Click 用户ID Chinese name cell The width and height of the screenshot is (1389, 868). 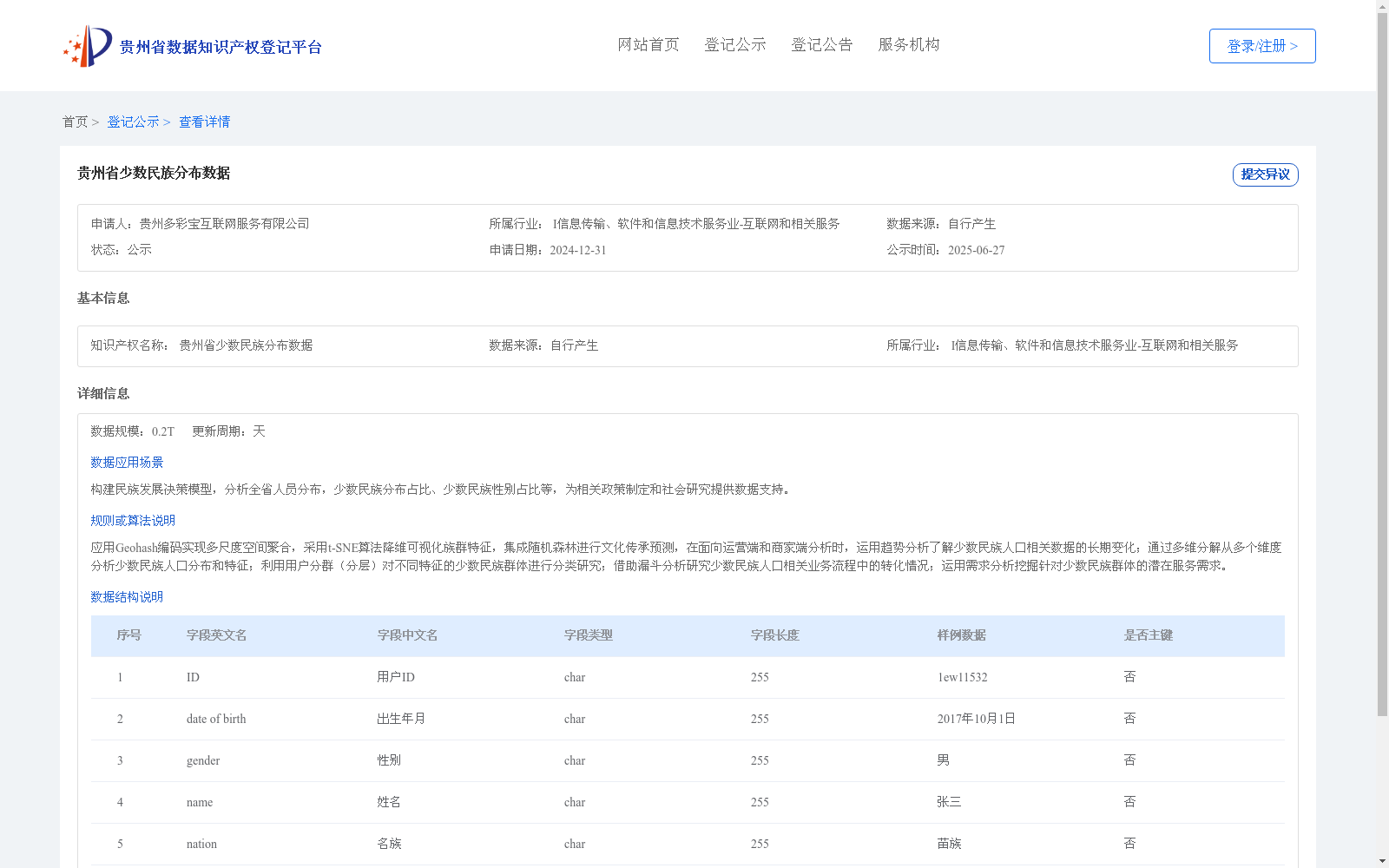pos(396,677)
